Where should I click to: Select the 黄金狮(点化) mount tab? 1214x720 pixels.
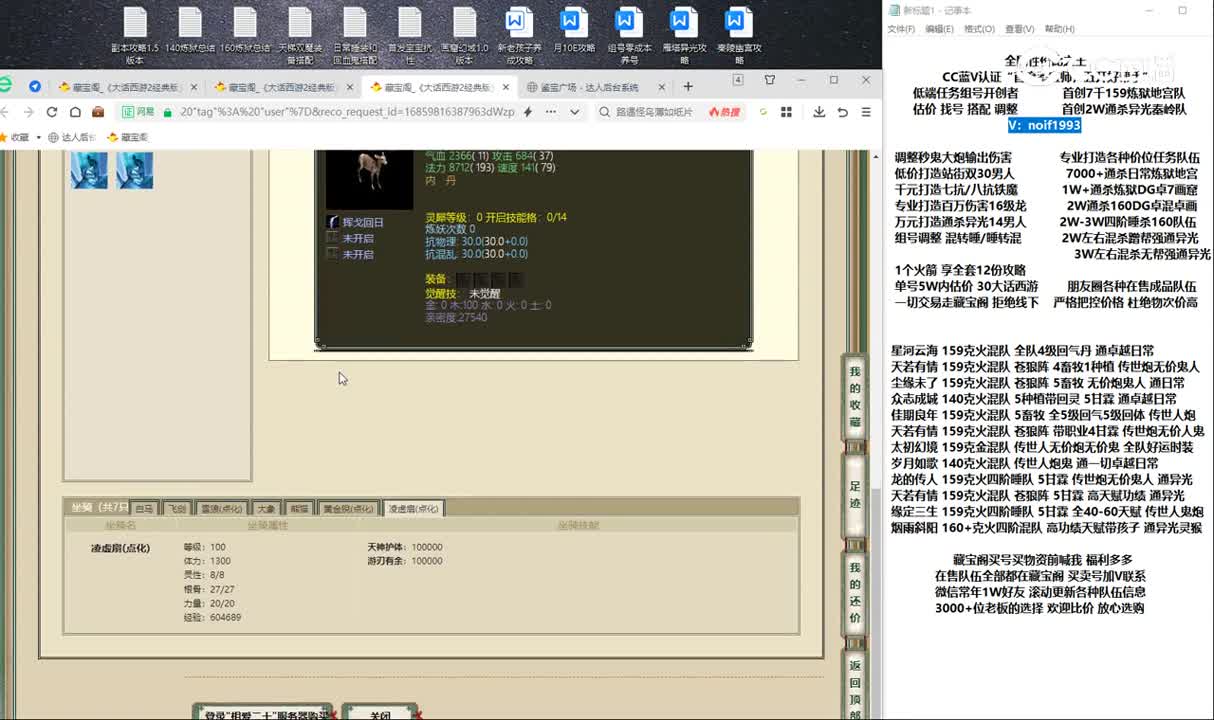click(x=347, y=509)
